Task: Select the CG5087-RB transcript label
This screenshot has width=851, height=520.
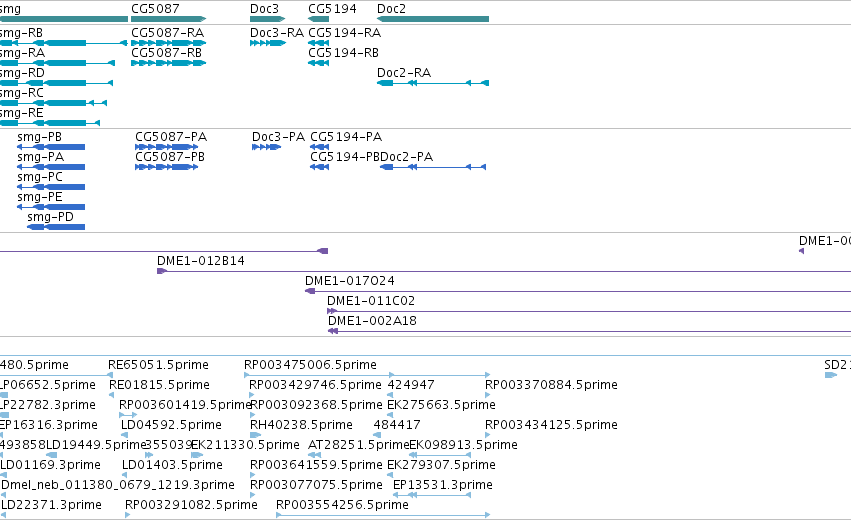Action: [167, 53]
